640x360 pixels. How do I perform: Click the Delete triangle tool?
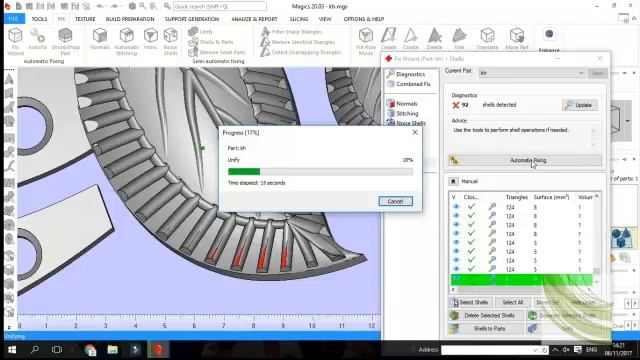(x=434, y=39)
